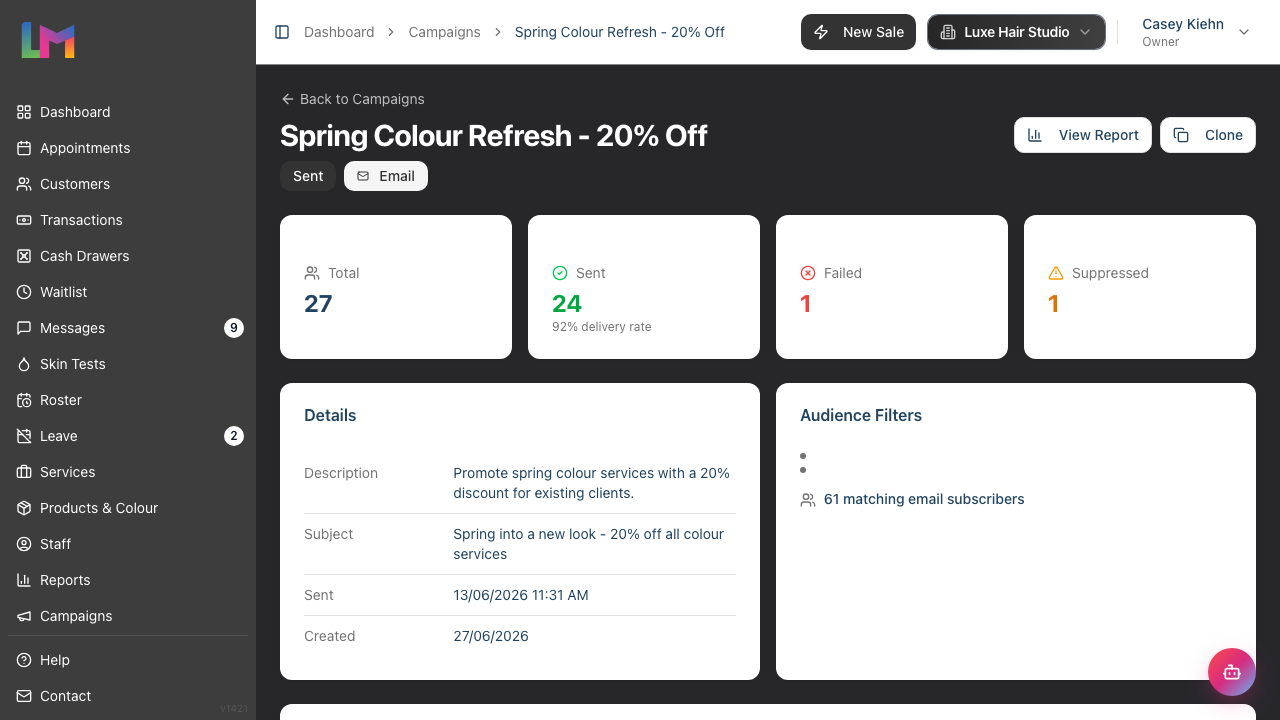This screenshot has height=720, width=1280.
Task: Click the Email channel badge
Action: 386,176
